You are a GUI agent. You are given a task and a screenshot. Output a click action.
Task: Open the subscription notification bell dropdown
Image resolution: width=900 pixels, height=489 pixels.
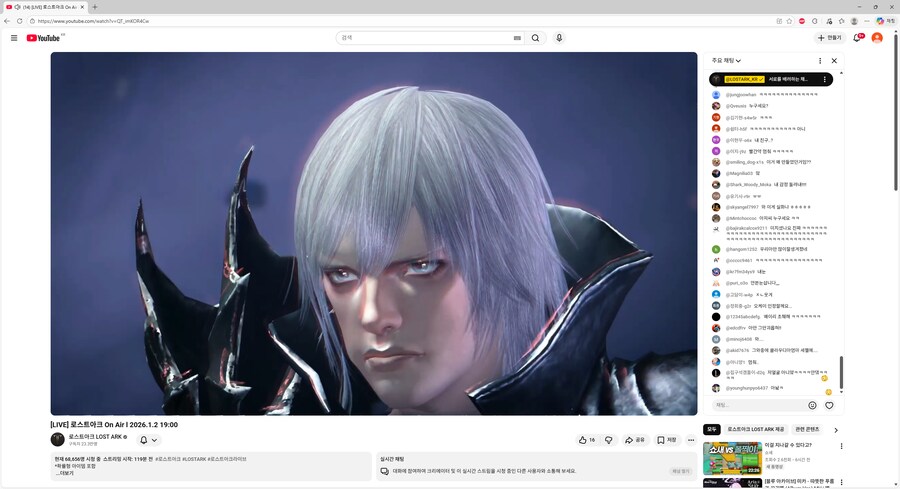pyautogui.click(x=149, y=440)
